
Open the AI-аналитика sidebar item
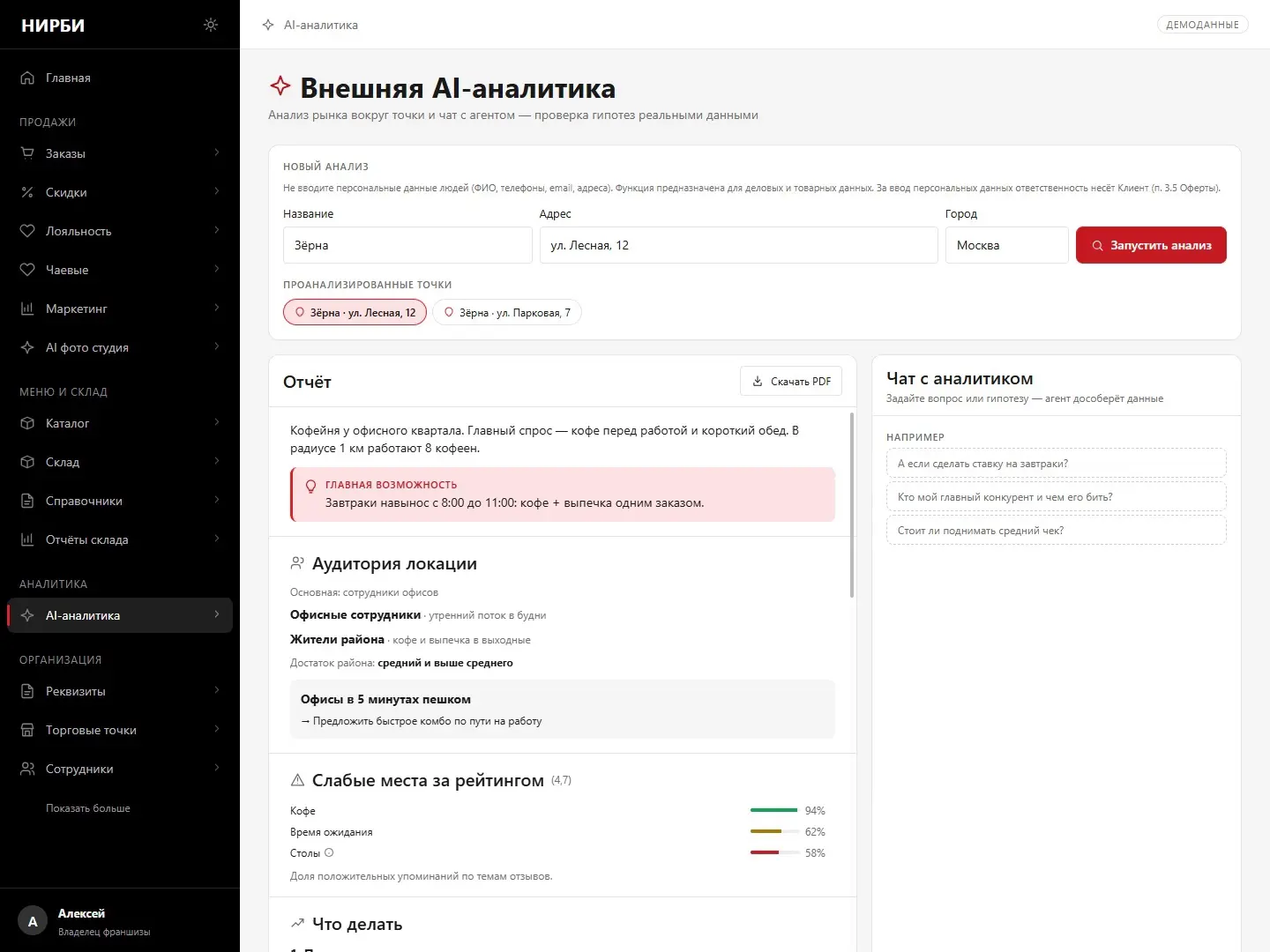pyautogui.click(x=120, y=615)
